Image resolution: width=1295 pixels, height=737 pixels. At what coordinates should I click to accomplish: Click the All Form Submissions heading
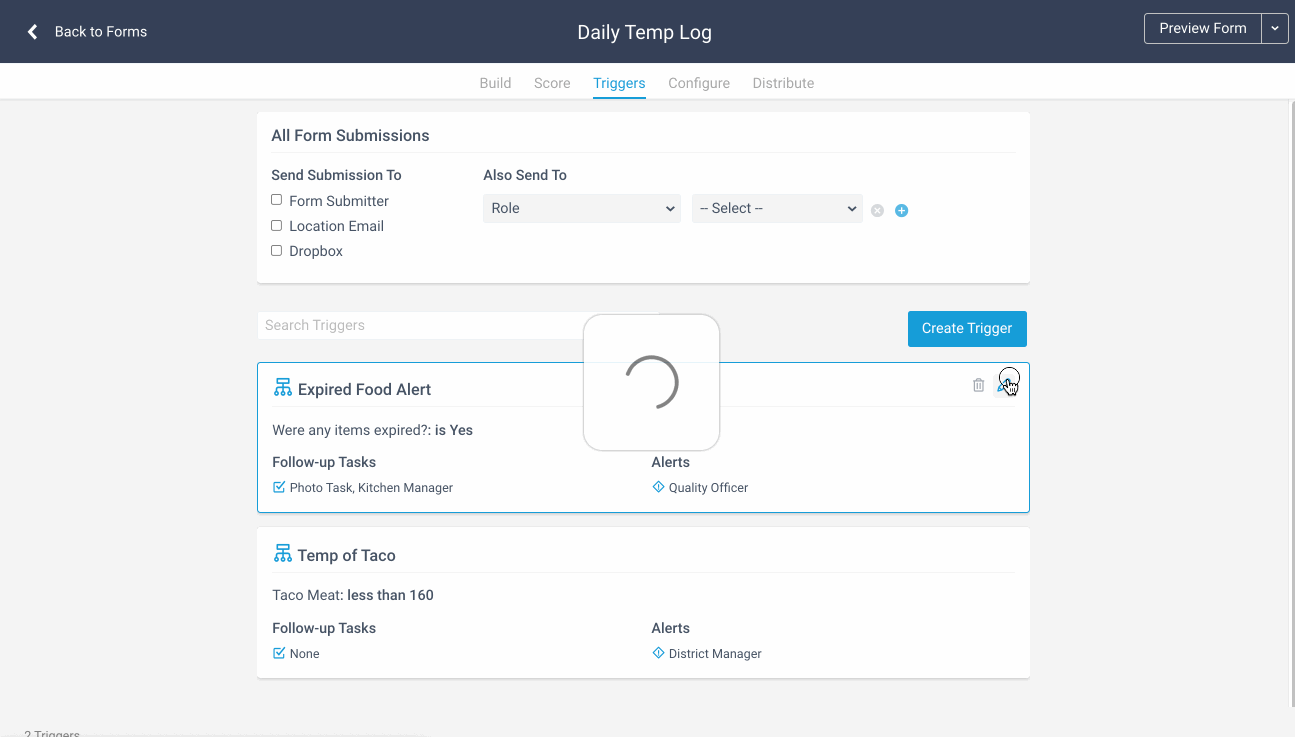click(x=350, y=135)
